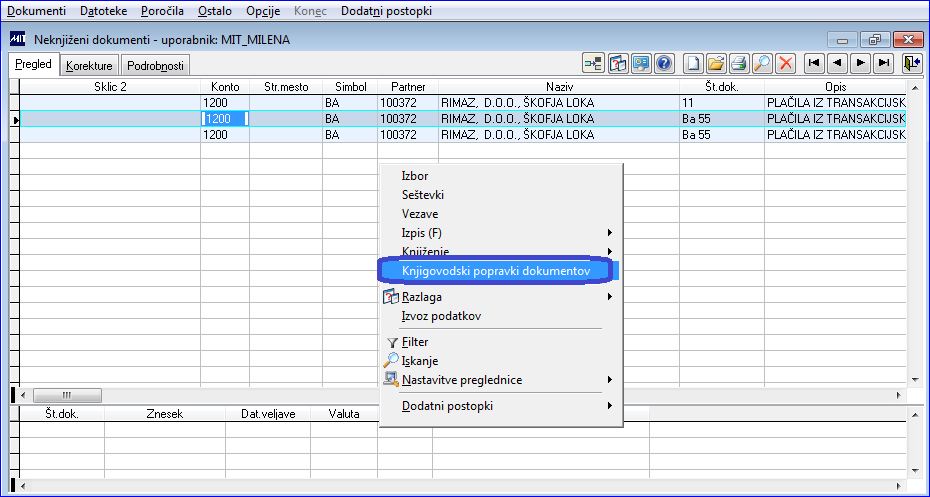Open the Dokumenti menu

coord(36,11)
